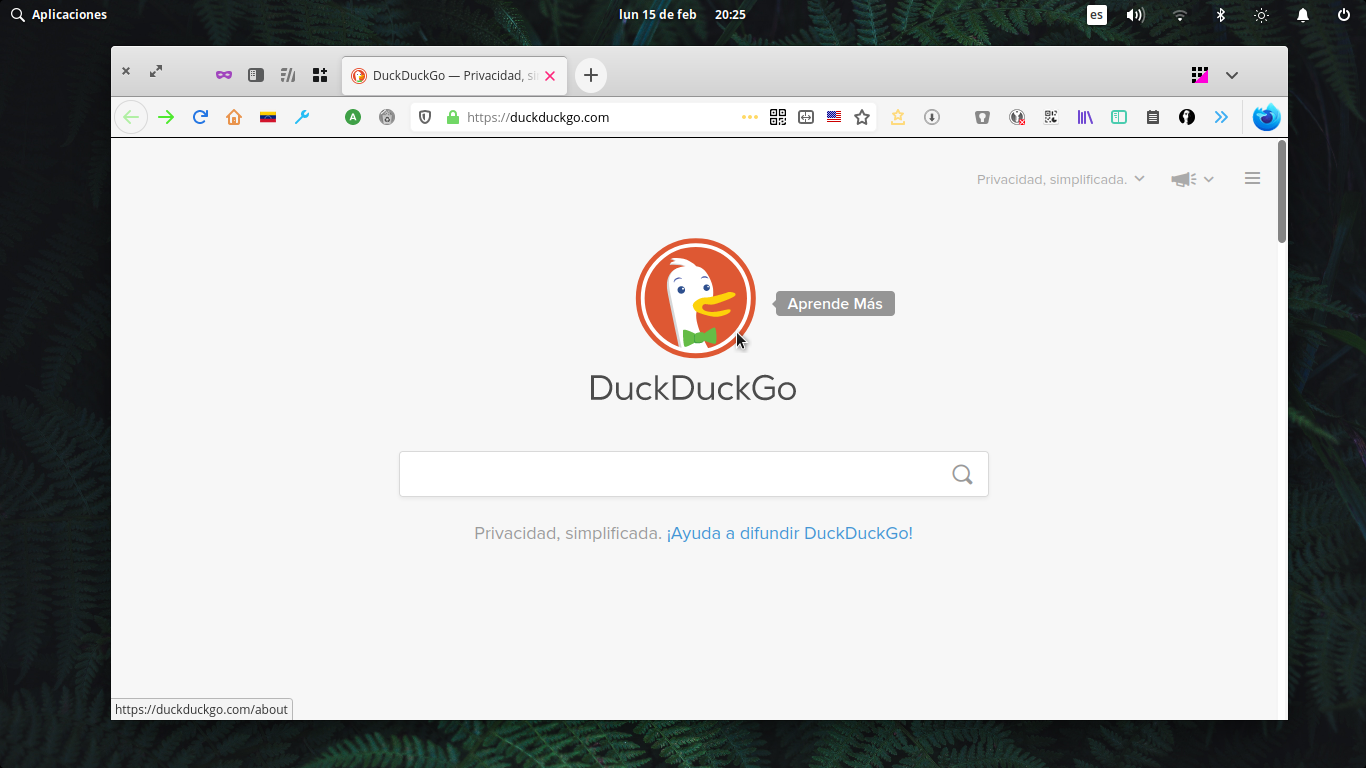Click the slanted bars icon in tab bar
This screenshot has width=1366, height=768.
288,75
